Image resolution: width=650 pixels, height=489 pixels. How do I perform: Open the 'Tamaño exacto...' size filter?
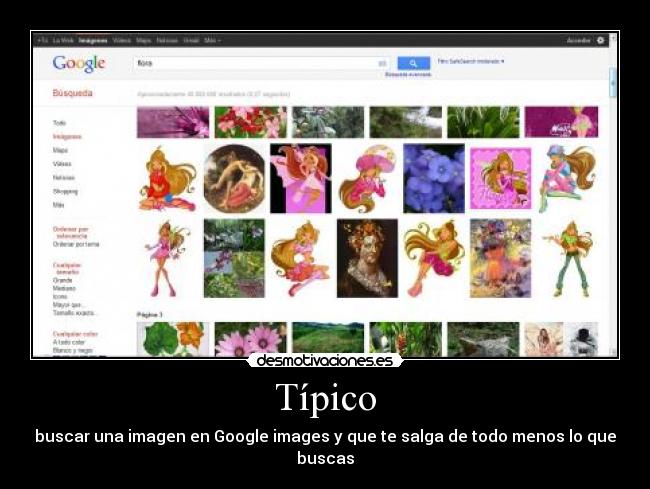tap(74, 313)
